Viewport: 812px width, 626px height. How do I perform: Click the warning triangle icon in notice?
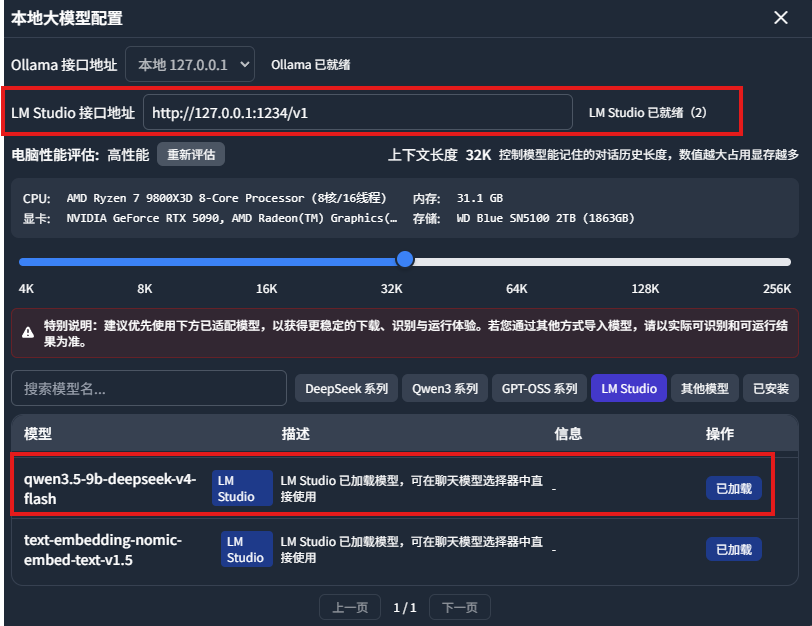(x=28, y=333)
